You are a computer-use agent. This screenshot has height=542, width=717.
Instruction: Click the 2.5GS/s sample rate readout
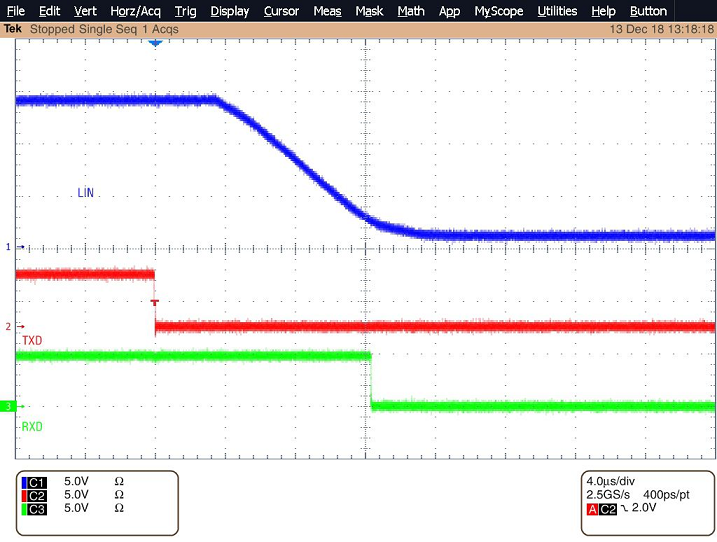coord(608,494)
